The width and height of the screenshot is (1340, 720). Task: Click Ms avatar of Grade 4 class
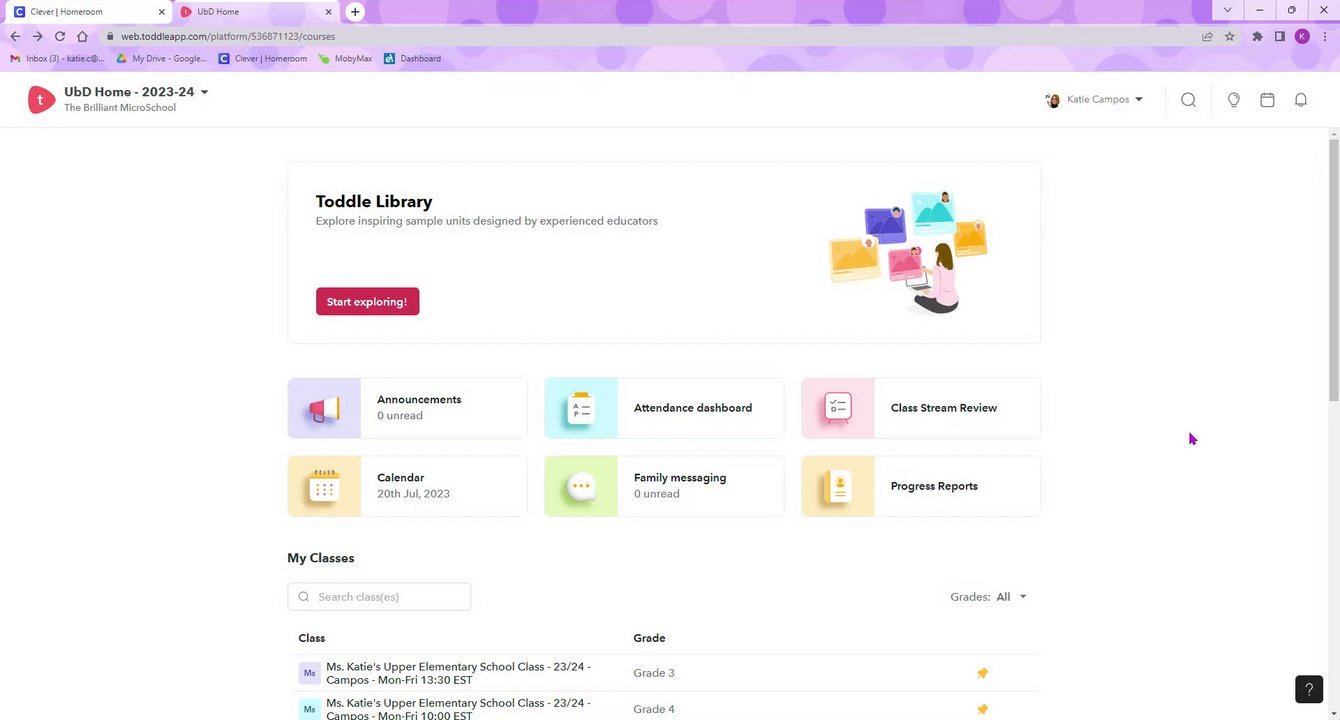[x=309, y=709]
